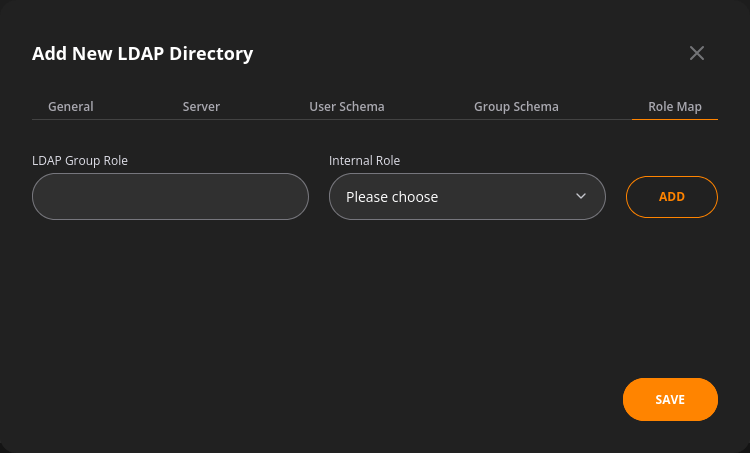Click the Role Map tab
The height and width of the screenshot is (453, 750).
pyautogui.click(x=674, y=106)
